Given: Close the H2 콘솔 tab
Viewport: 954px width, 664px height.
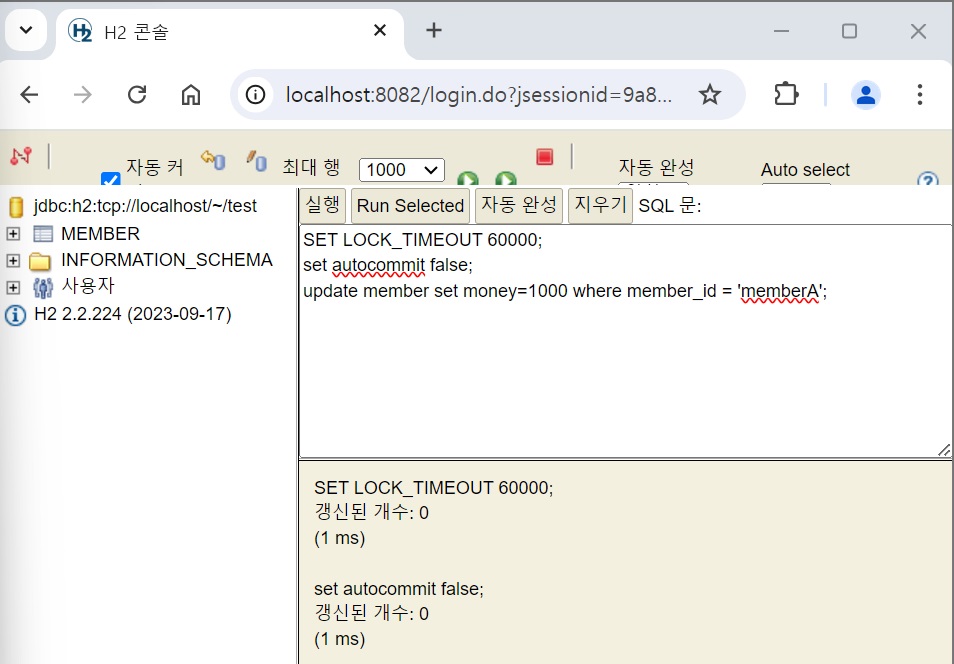Looking at the screenshot, I should click(x=380, y=30).
